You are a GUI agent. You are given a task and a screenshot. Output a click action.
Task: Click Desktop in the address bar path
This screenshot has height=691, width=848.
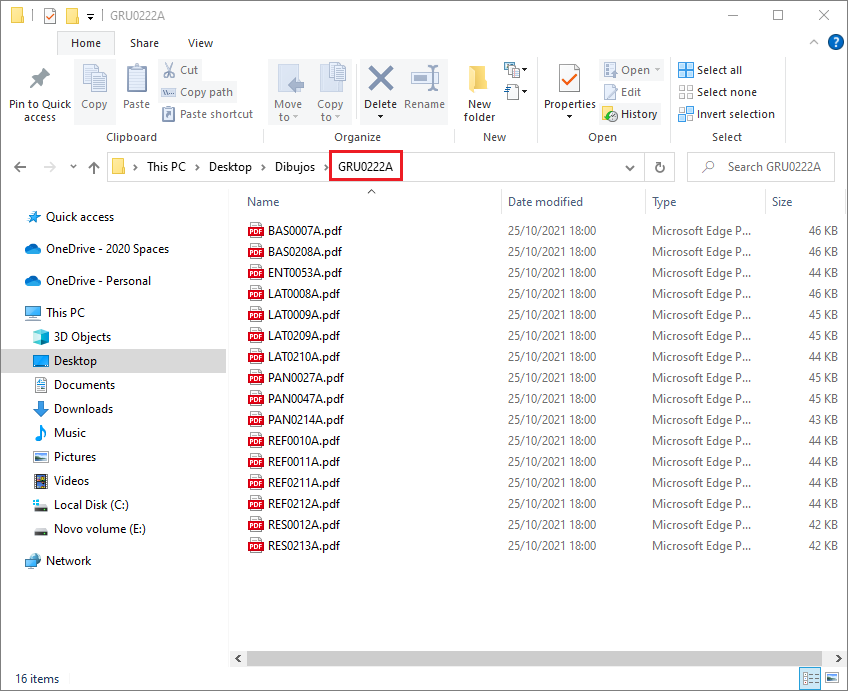230,167
